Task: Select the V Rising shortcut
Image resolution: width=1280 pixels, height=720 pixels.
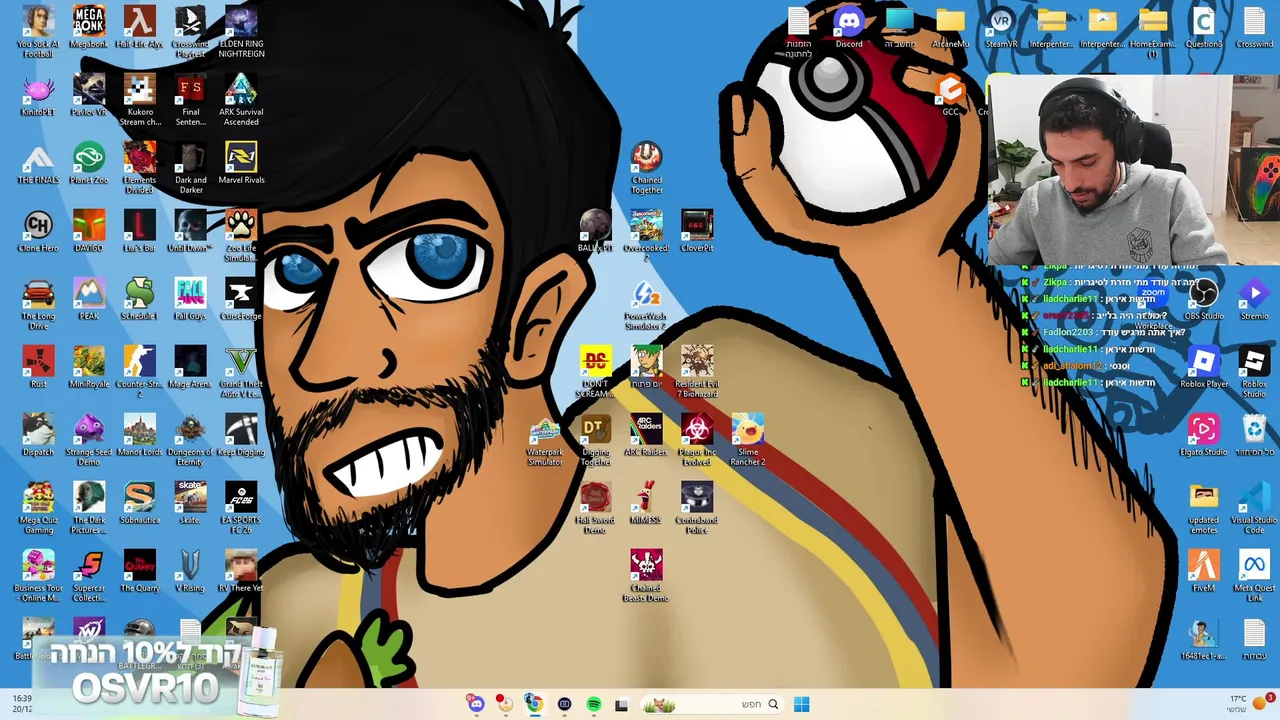Action: 190,571
